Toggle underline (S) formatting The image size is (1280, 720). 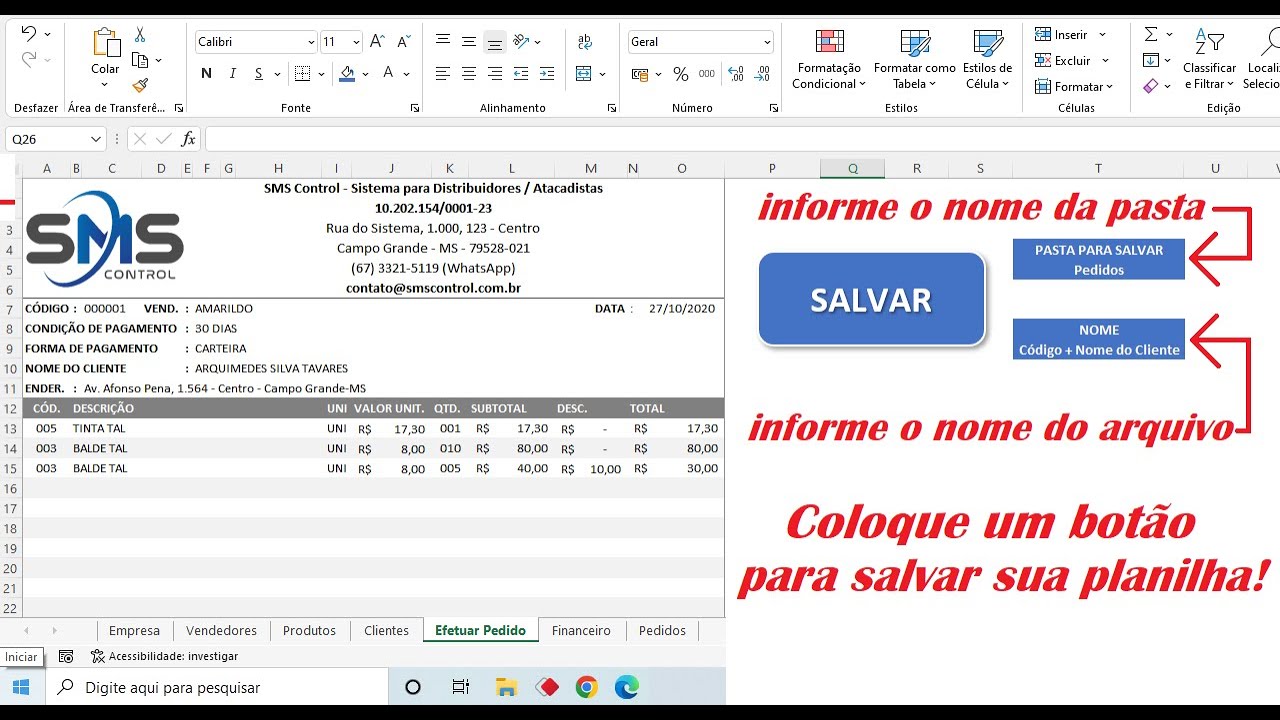[259, 73]
